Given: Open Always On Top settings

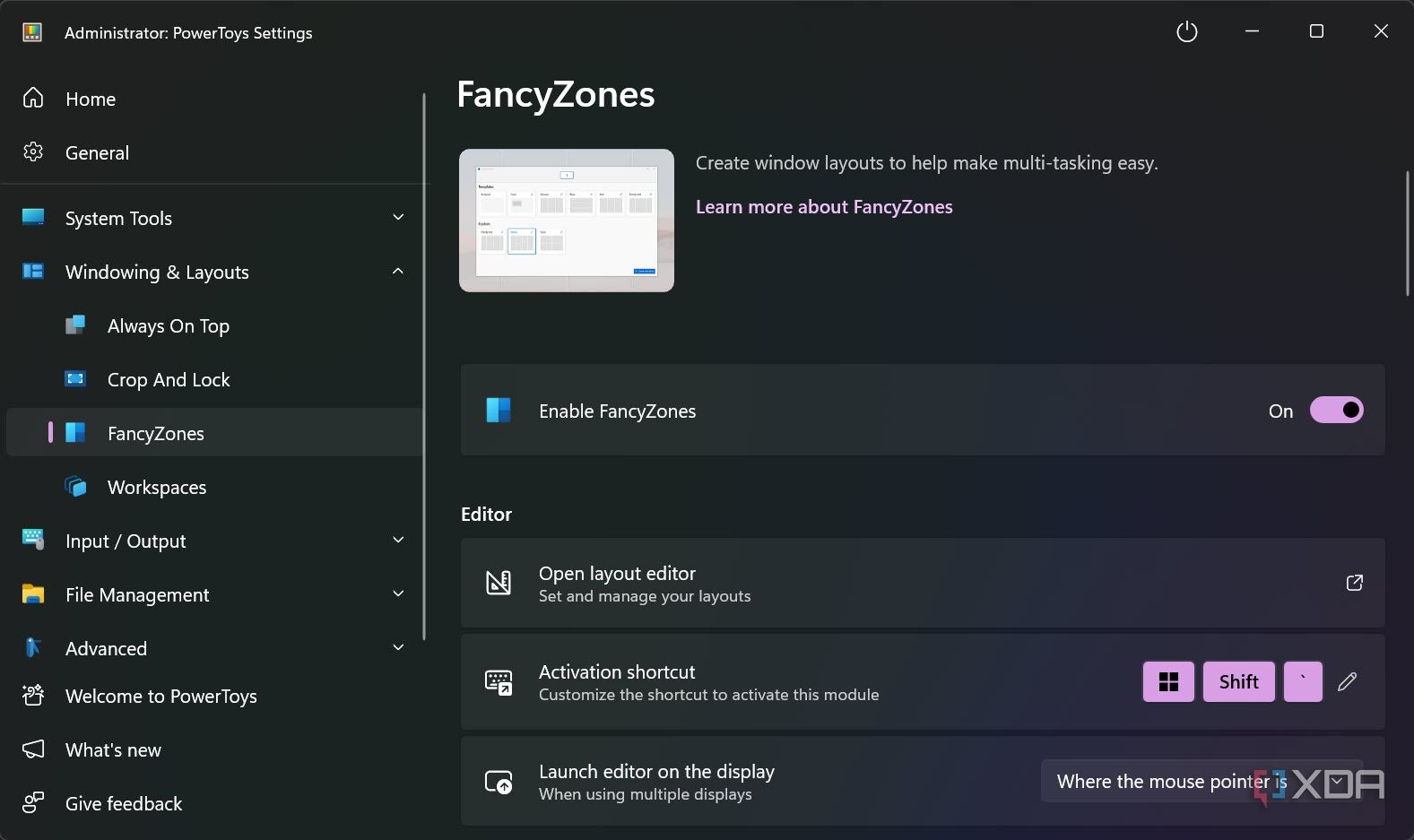Looking at the screenshot, I should pyautogui.click(x=168, y=326).
